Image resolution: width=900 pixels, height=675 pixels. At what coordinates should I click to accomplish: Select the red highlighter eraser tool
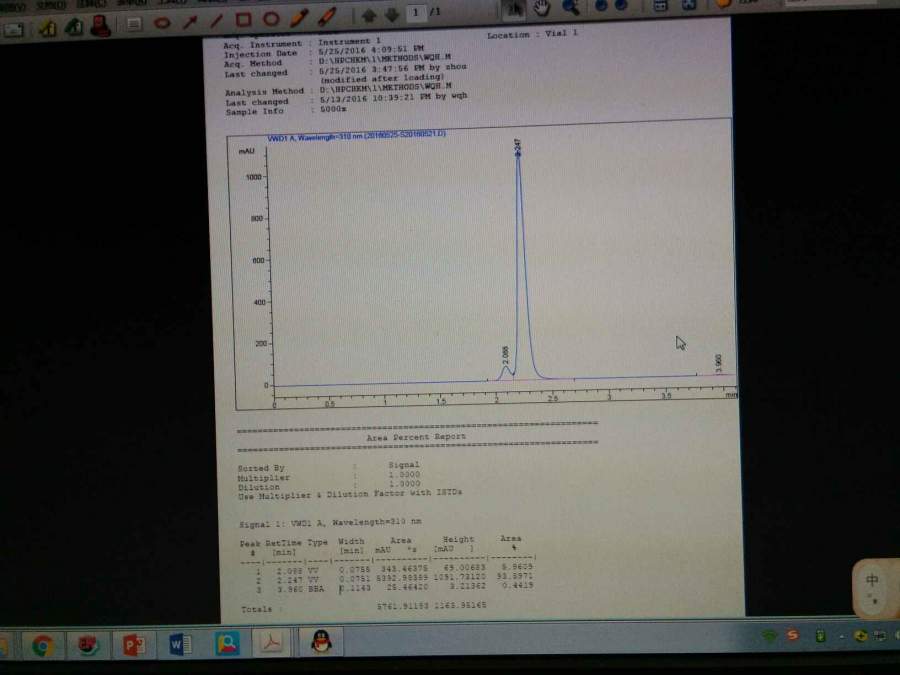(x=327, y=16)
